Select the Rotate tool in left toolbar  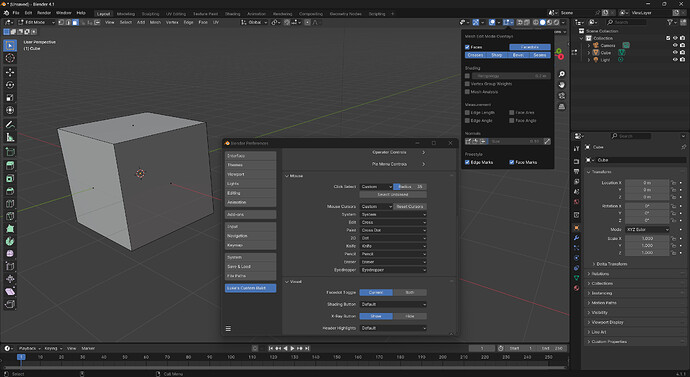click(x=10, y=85)
